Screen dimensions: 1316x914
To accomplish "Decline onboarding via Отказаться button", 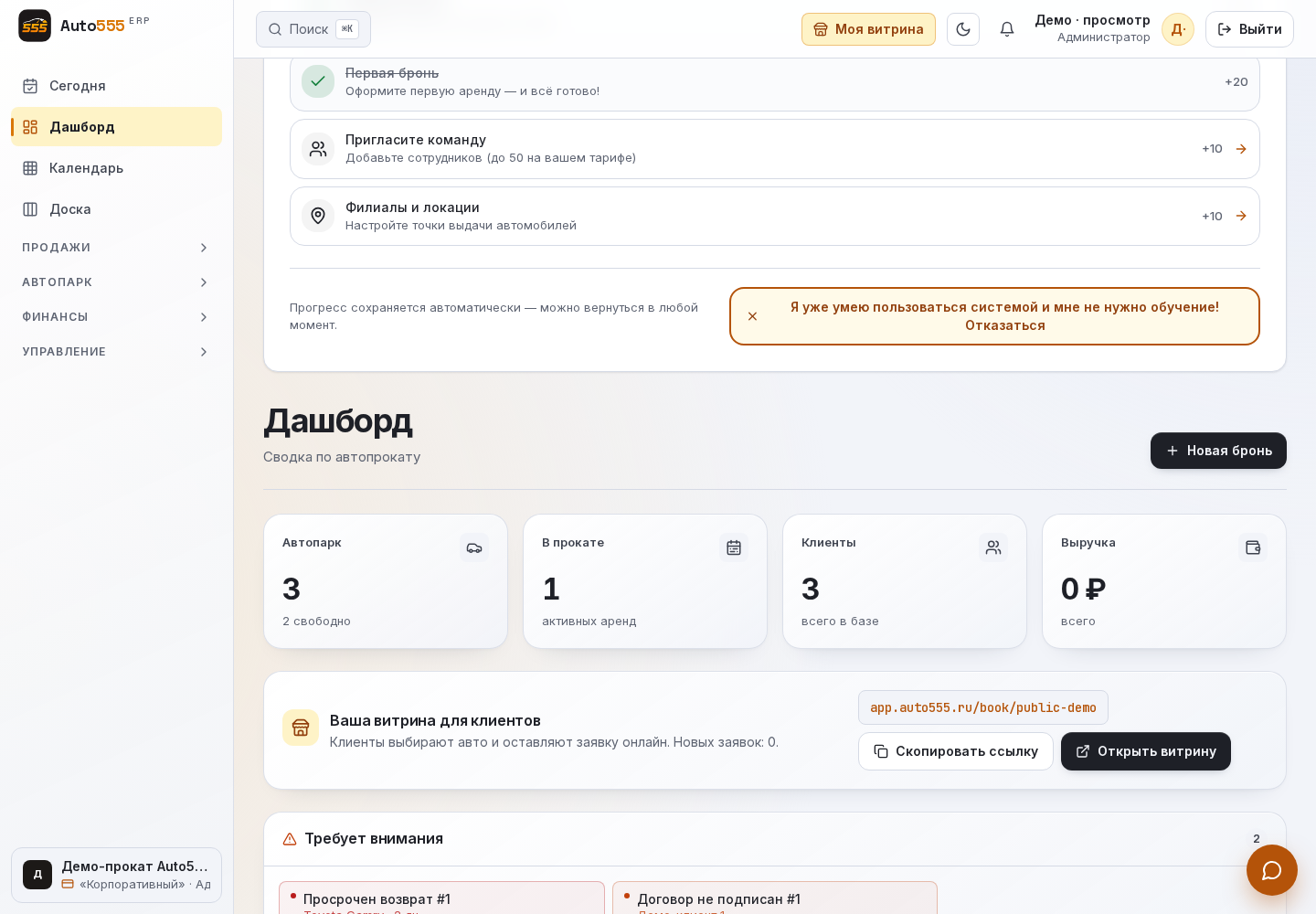I will 994,316.
